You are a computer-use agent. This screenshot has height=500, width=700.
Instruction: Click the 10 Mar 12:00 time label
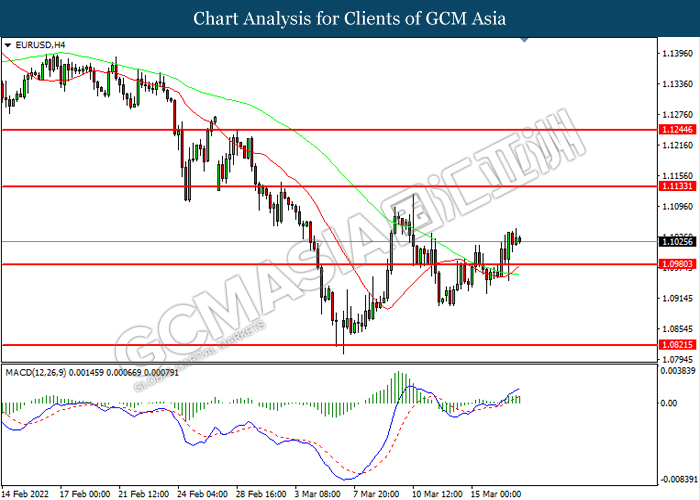coord(438,494)
